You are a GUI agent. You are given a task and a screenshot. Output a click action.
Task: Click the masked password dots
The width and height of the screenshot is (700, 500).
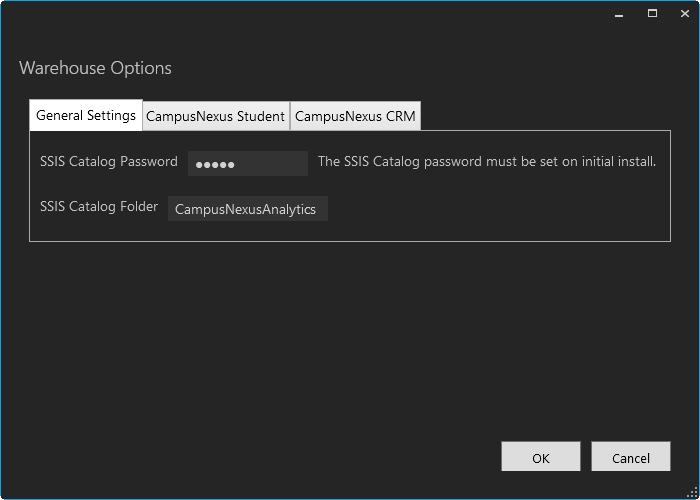tap(214, 164)
